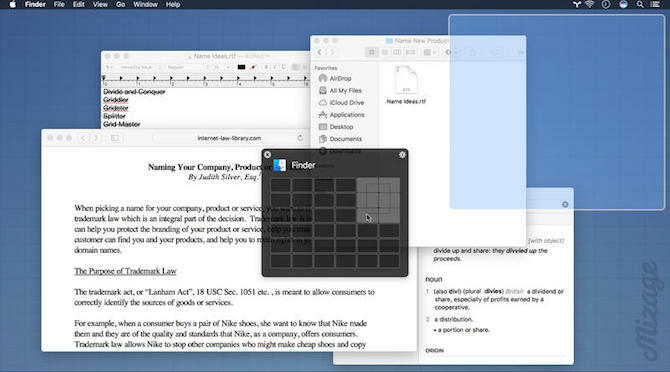
Task: Open the Edit menu
Action: coord(79,4)
